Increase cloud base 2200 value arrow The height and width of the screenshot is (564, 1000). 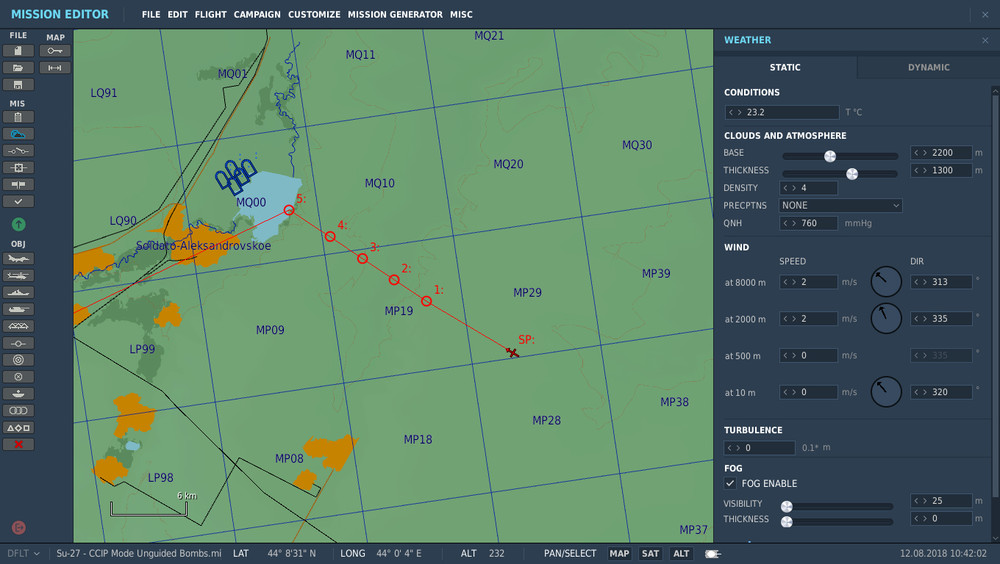pyautogui.click(x=925, y=153)
